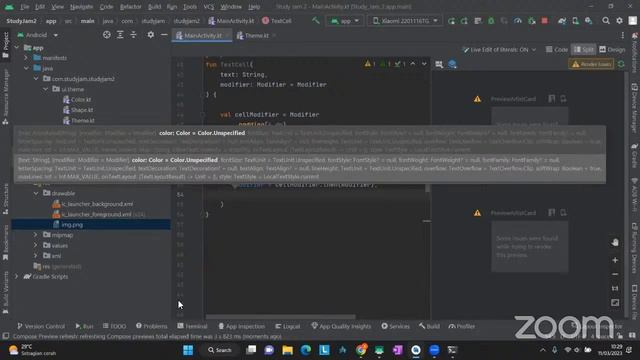Viewport: 640px width, 360px height.
Task: Expand the mipmap folder
Action: [x=36, y=235]
